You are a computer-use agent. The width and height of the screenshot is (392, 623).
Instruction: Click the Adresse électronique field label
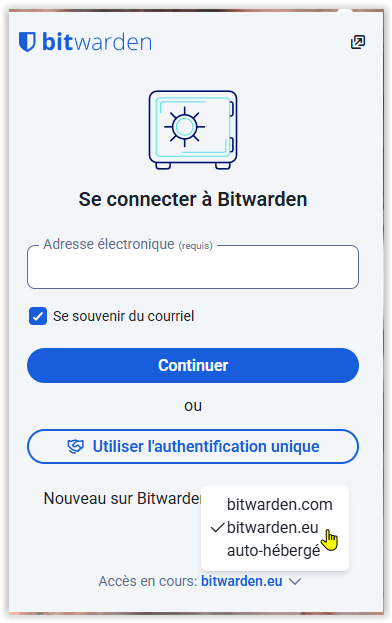click(127, 244)
